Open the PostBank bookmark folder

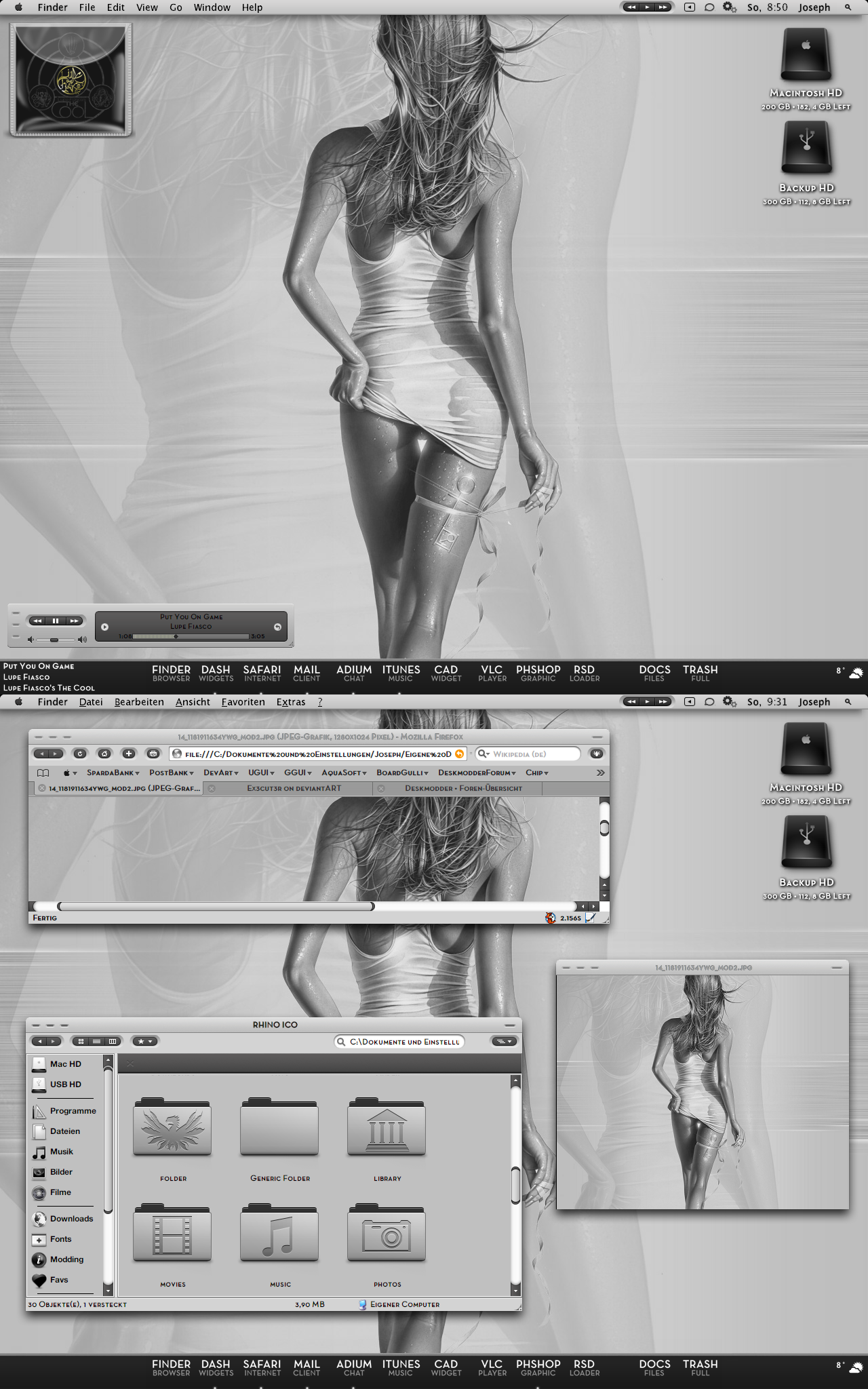(172, 772)
